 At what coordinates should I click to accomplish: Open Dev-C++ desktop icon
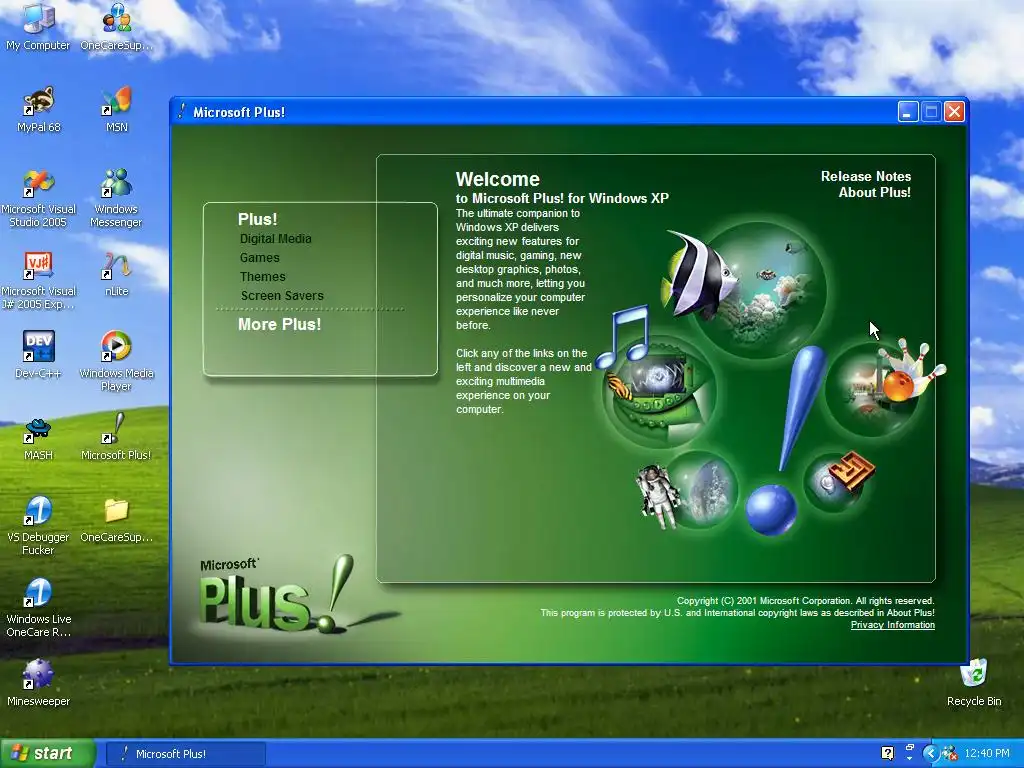click(x=39, y=355)
